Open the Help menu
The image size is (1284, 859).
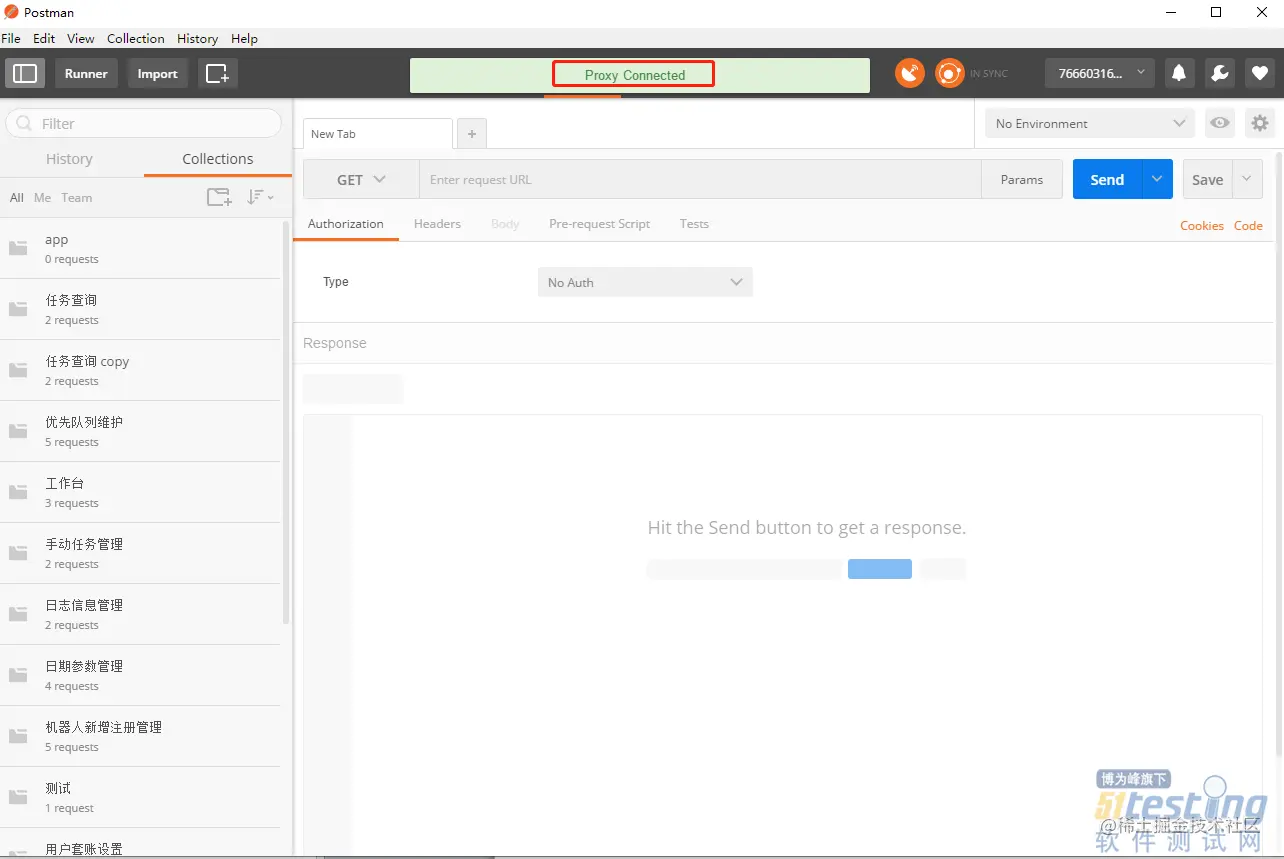pyautogui.click(x=244, y=38)
